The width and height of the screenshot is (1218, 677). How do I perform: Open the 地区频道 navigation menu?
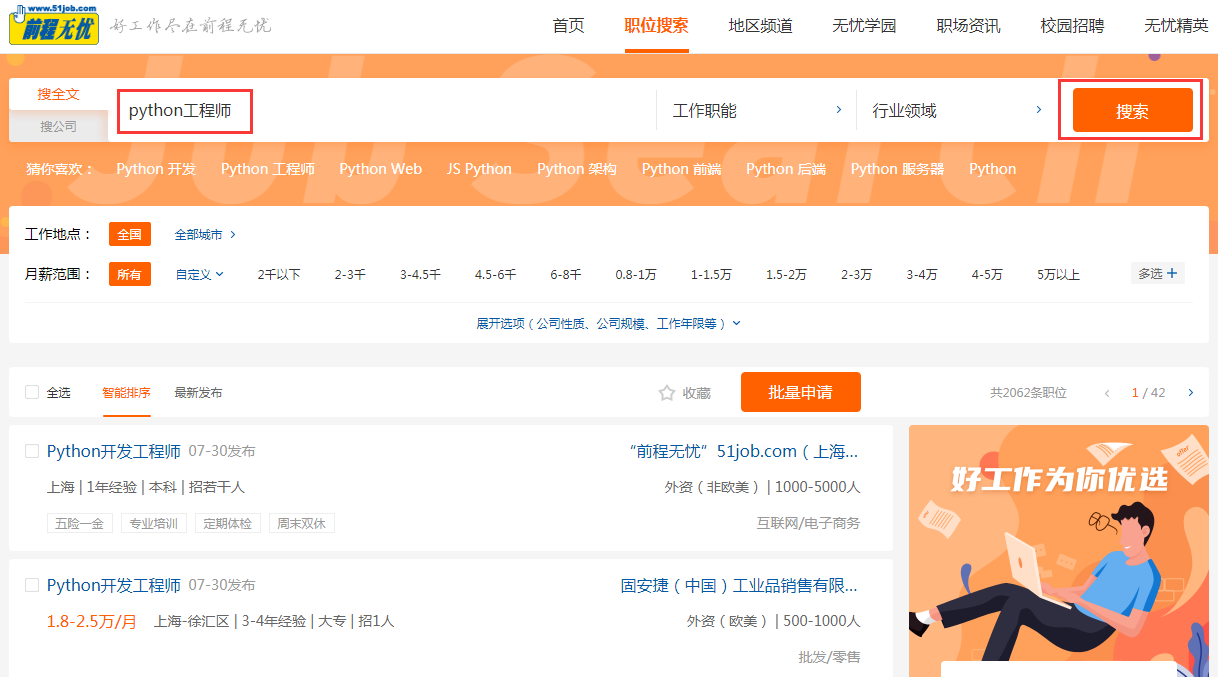pos(760,26)
